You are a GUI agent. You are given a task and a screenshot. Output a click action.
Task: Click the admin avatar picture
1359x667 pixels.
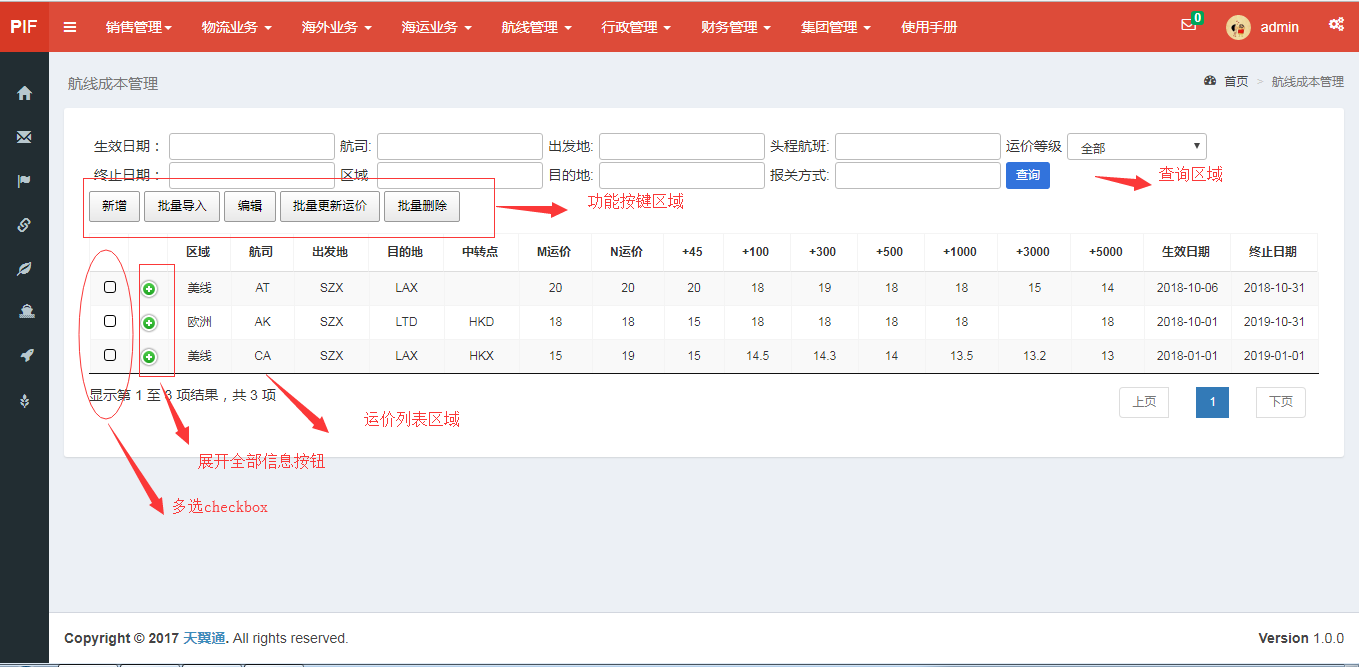pos(1238,27)
